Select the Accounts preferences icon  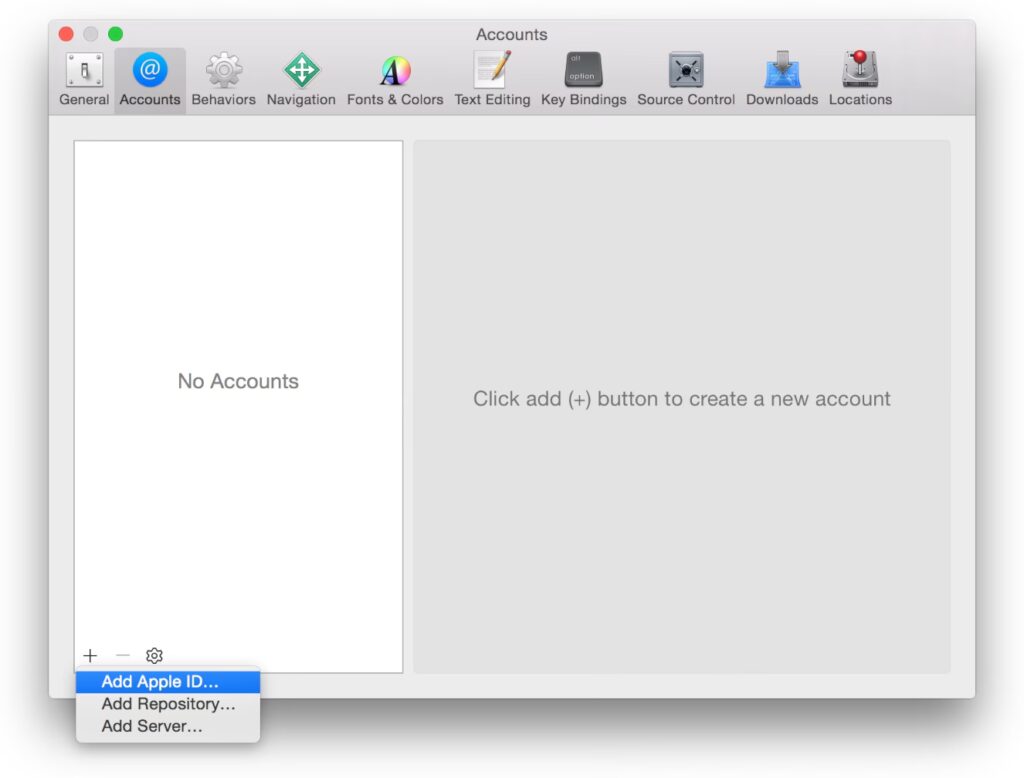click(x=150, y=79)
